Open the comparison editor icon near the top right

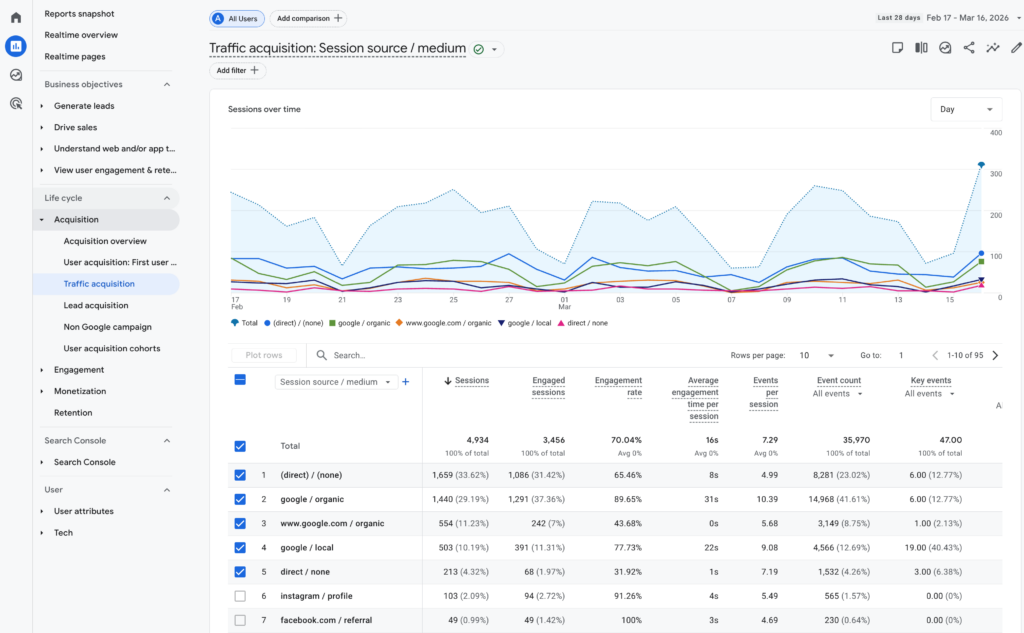tap(921, 47)
